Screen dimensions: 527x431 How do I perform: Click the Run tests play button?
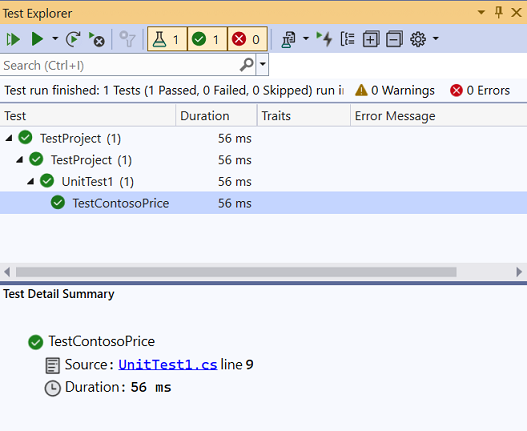click(37, 39)
